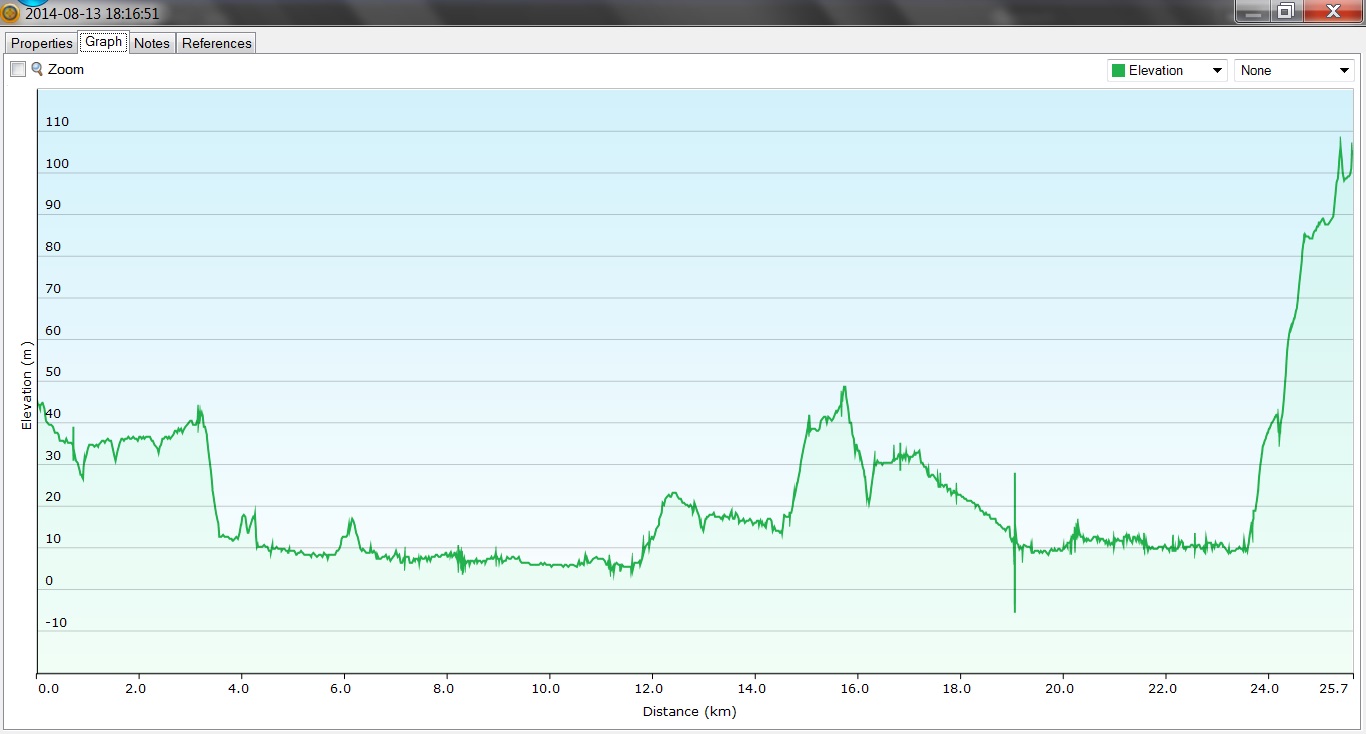Open the Elevation series dropdown
Screen dimensions: 1366x734
coord(1166,71)
